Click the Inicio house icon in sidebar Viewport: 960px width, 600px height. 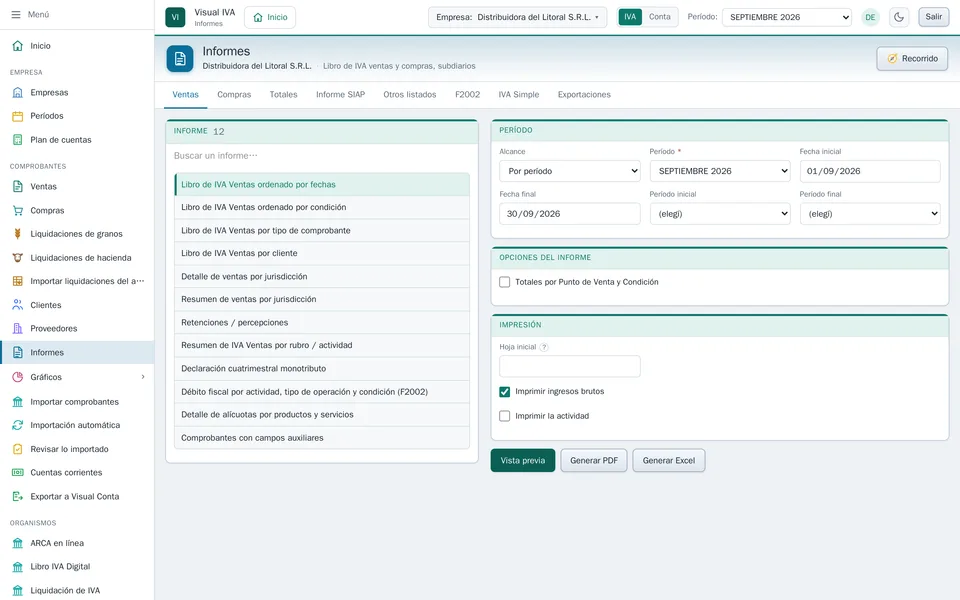[18, 46]
